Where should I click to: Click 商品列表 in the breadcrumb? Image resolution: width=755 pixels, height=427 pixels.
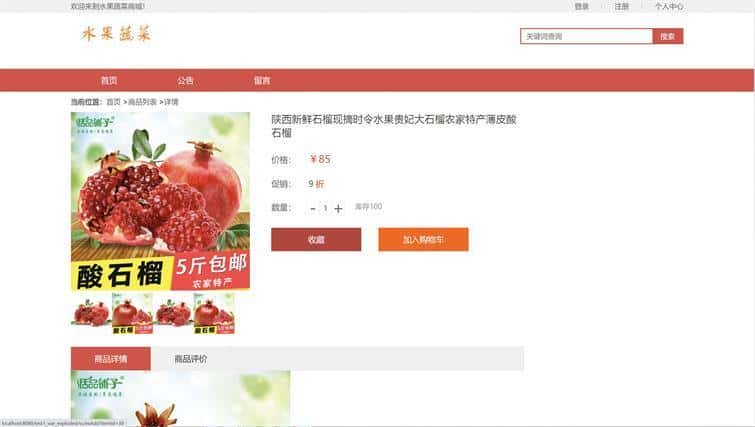pos(143,102)
